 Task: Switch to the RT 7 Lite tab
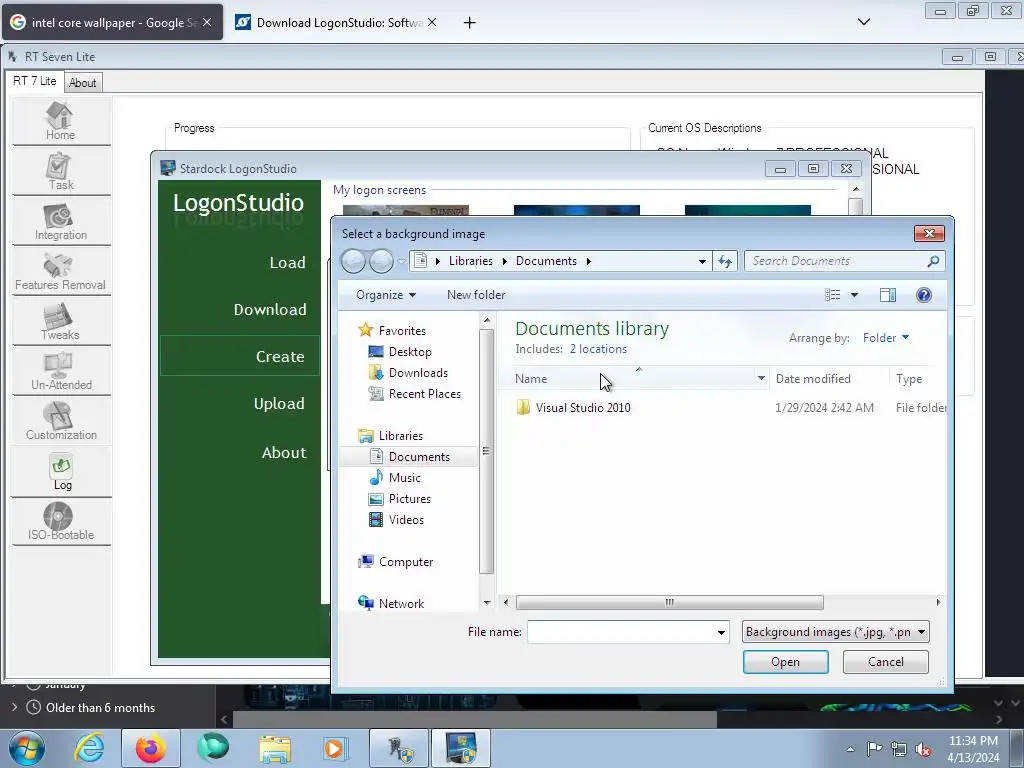pyautogui.click(x=35, y=81)
